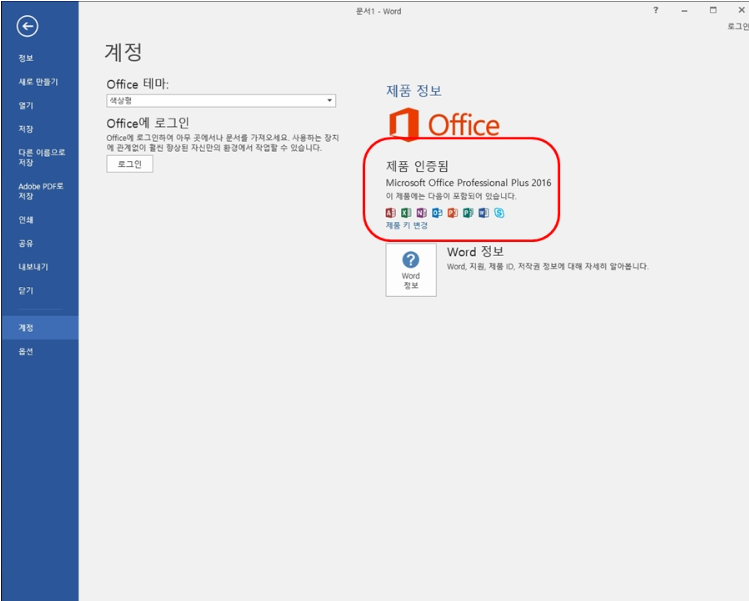Select 정보 in the left sidebar
The height and width of the screenshot is (601, 749).
pyautogui.click(x=26, y=58)
